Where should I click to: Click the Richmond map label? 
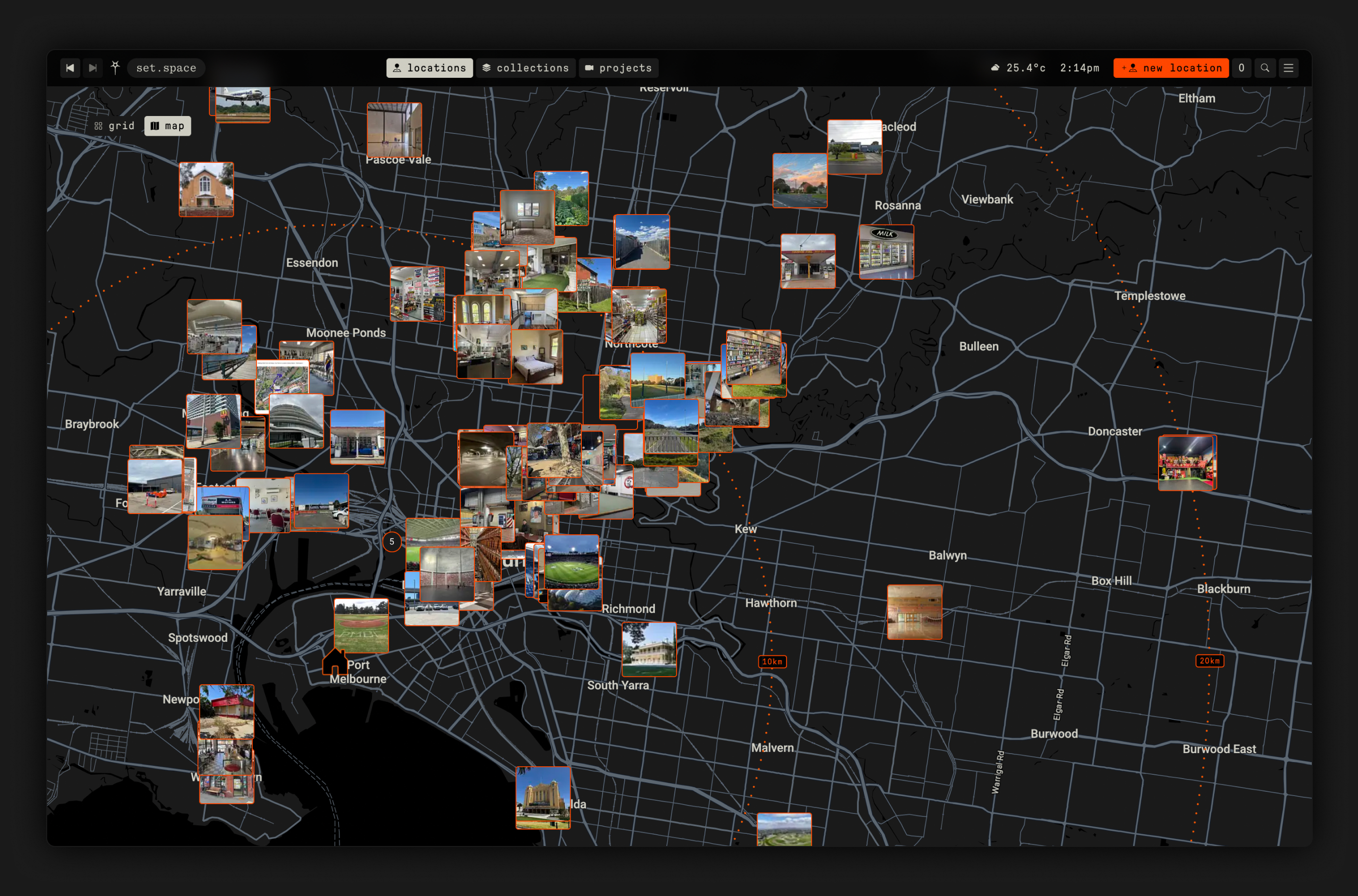coord(629,609)
